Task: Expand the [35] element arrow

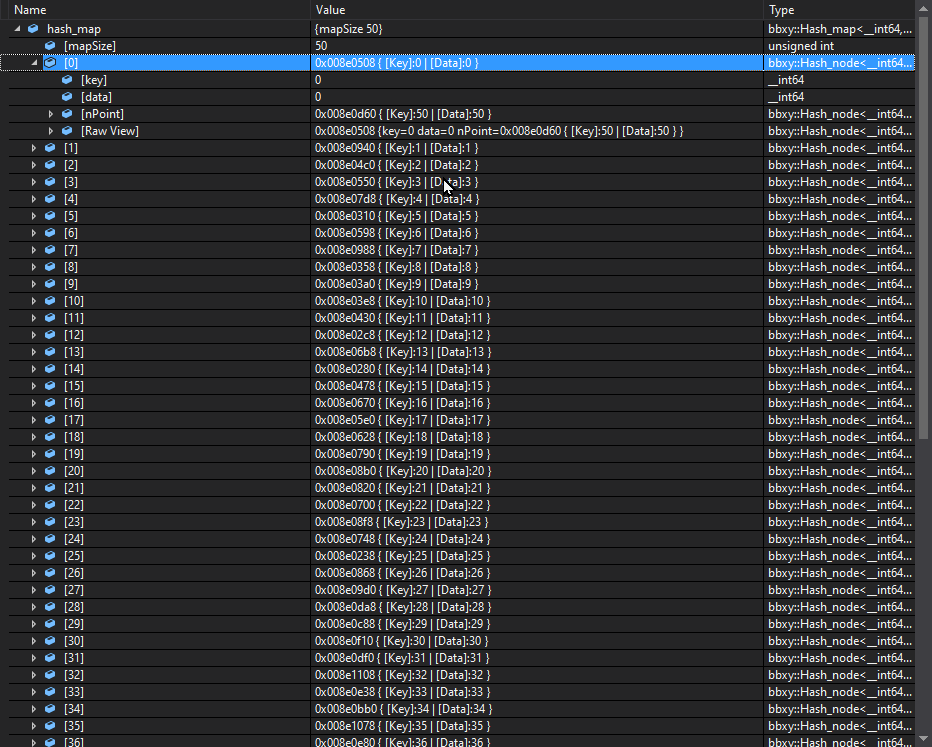Action: coord(34,726)
